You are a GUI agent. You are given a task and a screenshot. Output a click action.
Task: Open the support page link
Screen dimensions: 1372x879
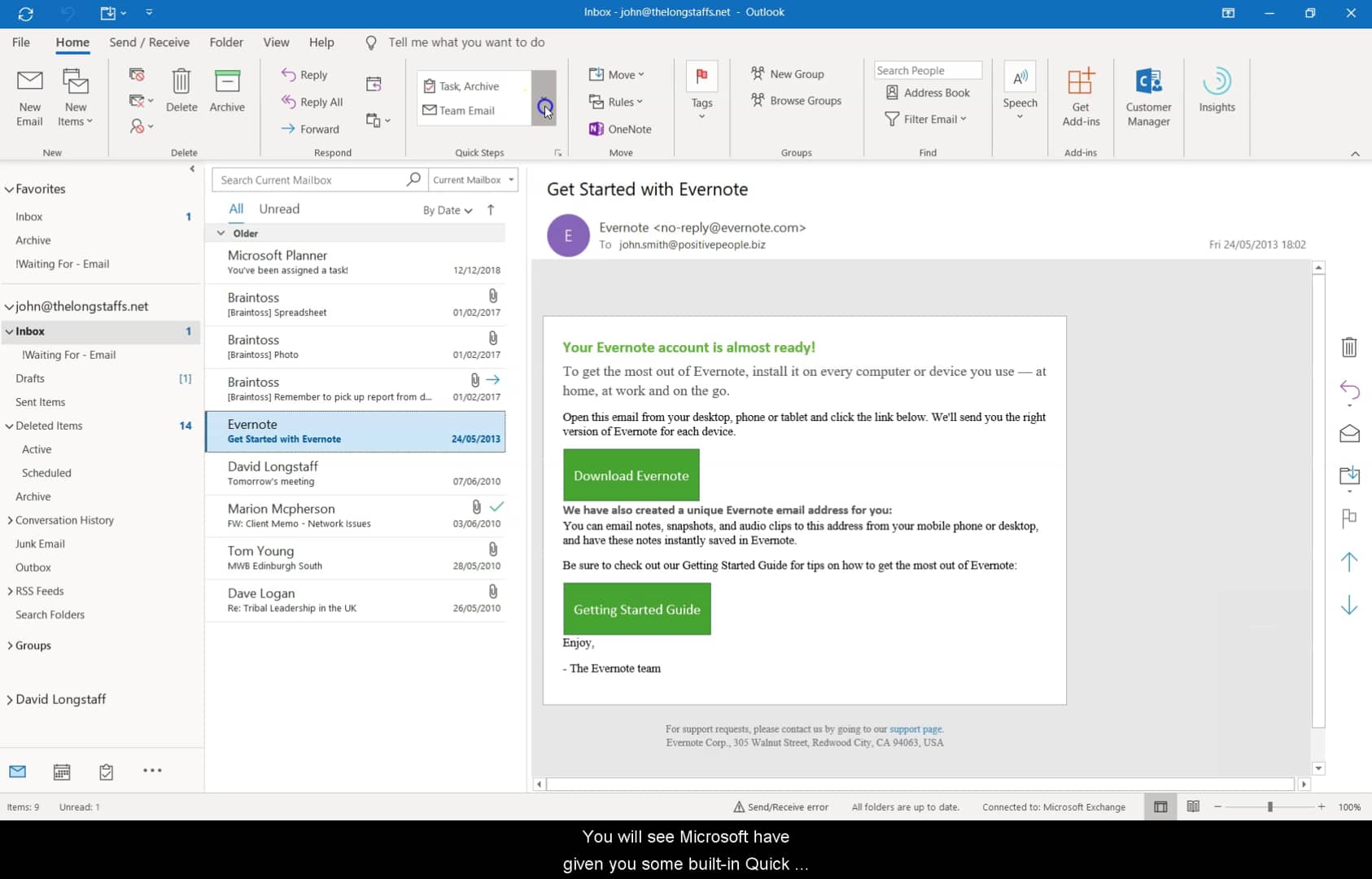click(x=915, y=729)
